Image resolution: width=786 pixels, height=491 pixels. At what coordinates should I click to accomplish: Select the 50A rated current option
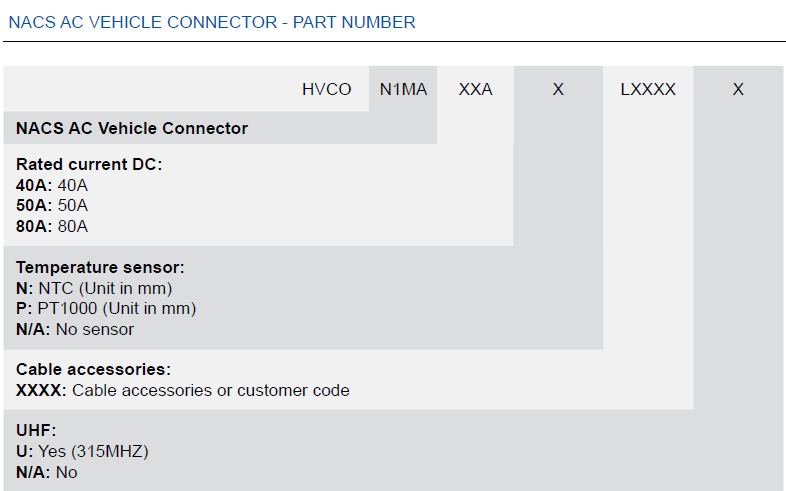point(52,205)
